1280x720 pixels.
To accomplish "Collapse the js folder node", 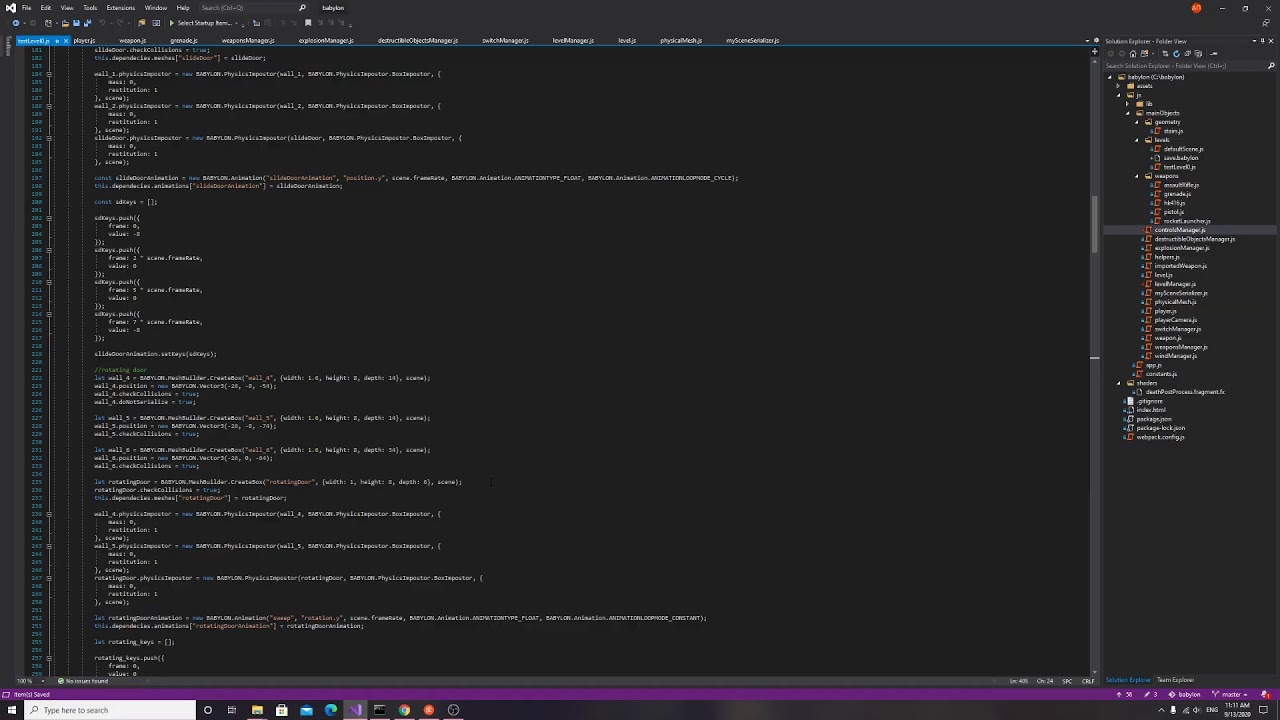I will [x=1119, y=95].
